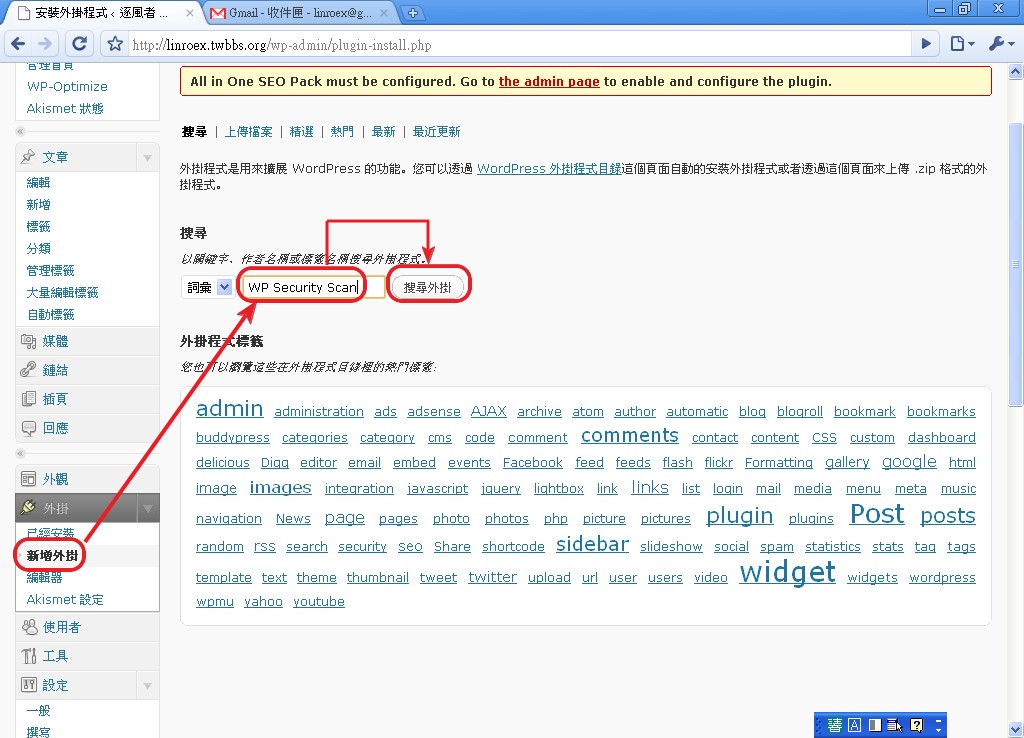Open the 設定 settings icon in sidebar
Image resolution: width=1024 pixels, height=738 pixels.
point(29,684)
